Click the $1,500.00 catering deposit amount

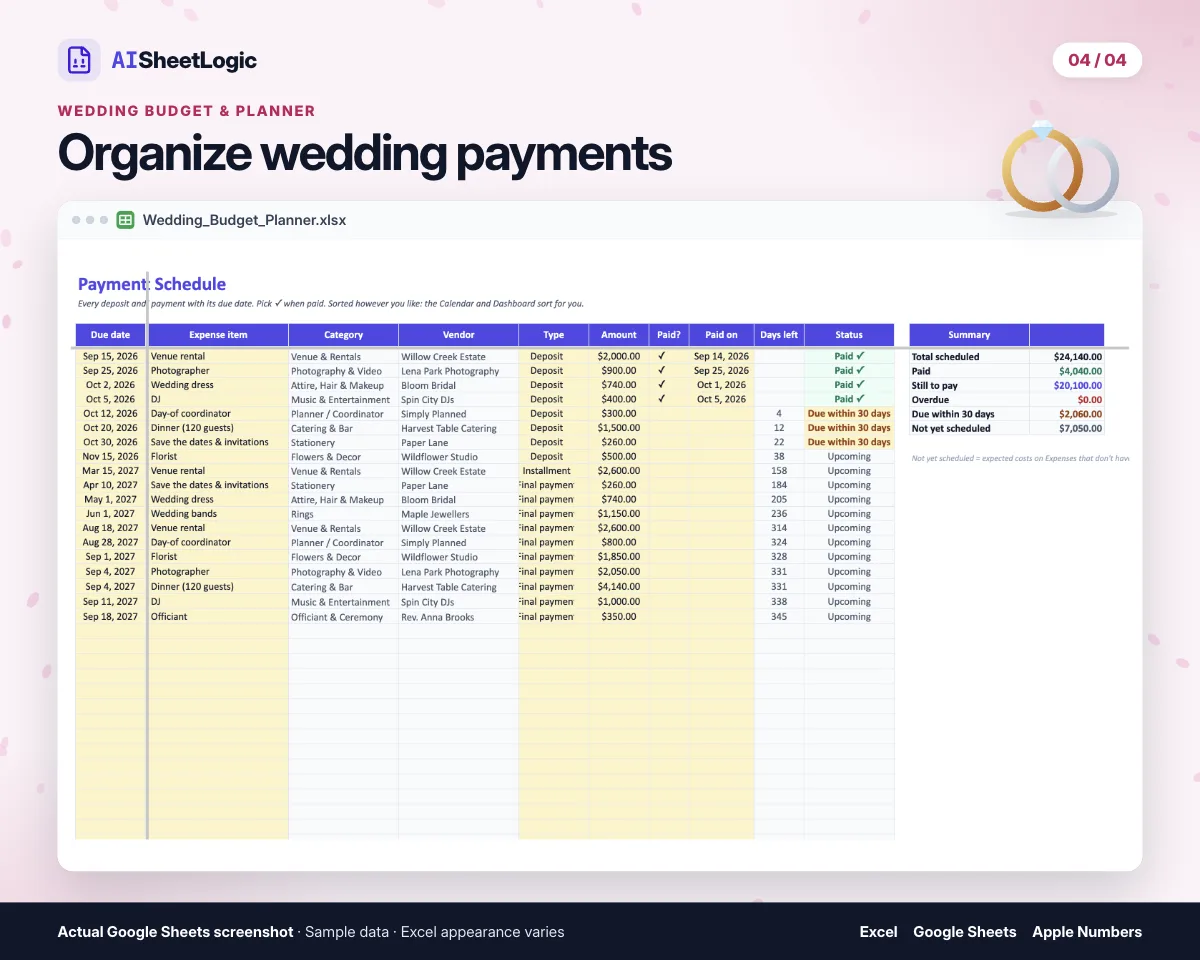tap(619, 428)
